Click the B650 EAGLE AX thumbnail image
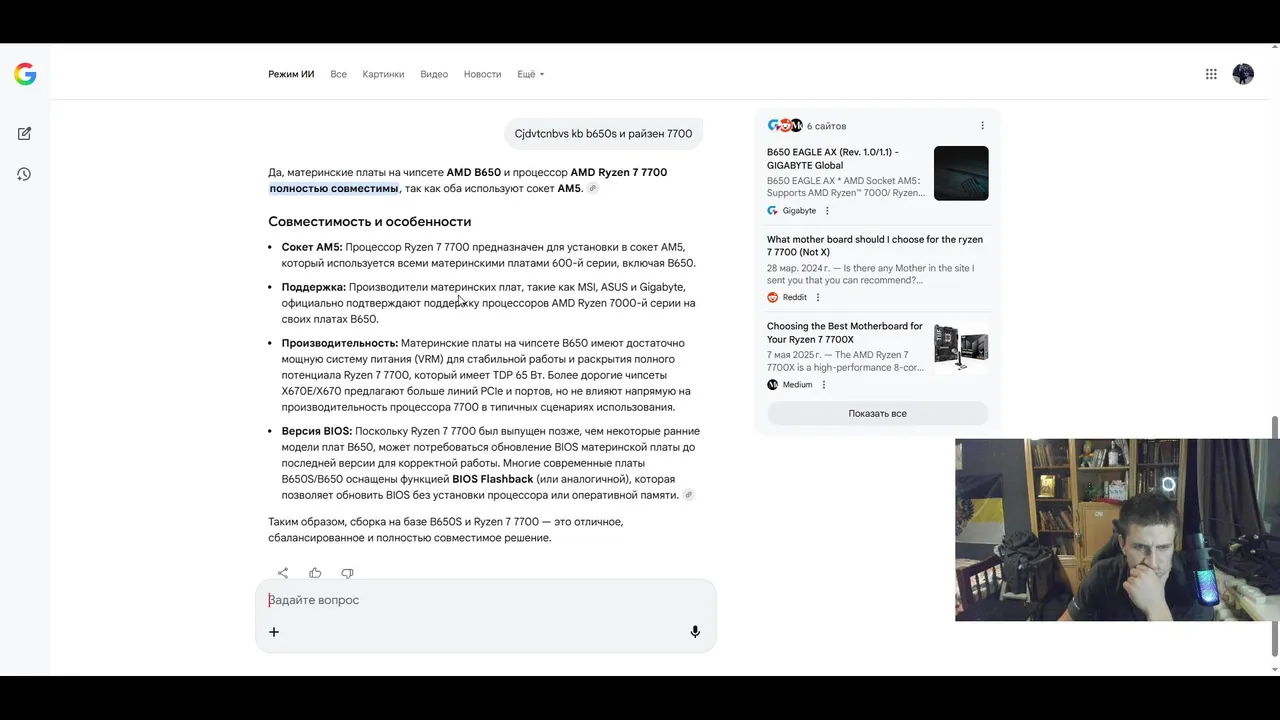1280x720 pixels. point(961,173)
